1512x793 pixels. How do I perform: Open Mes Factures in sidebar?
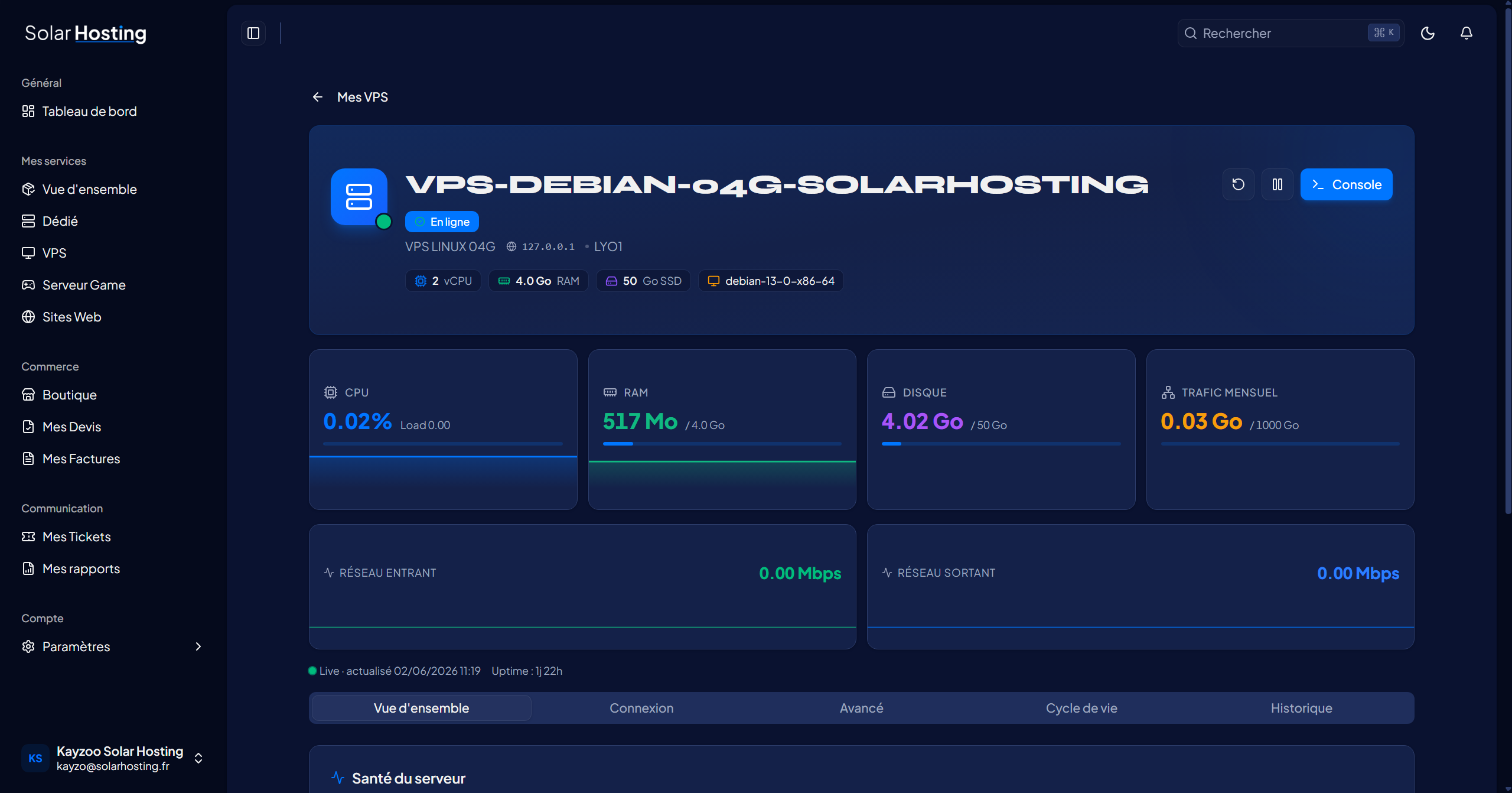[x=113, y=459]
